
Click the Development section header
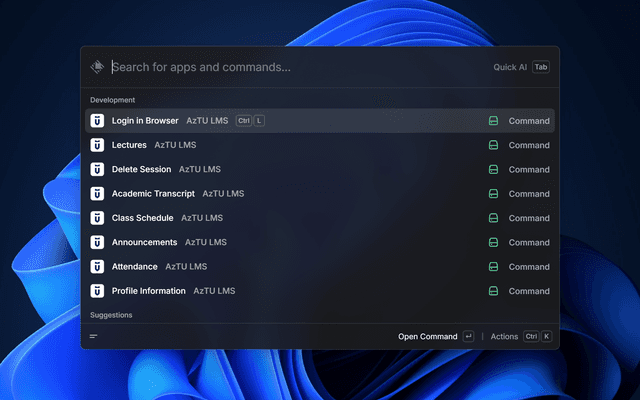[x=113, y=100]
